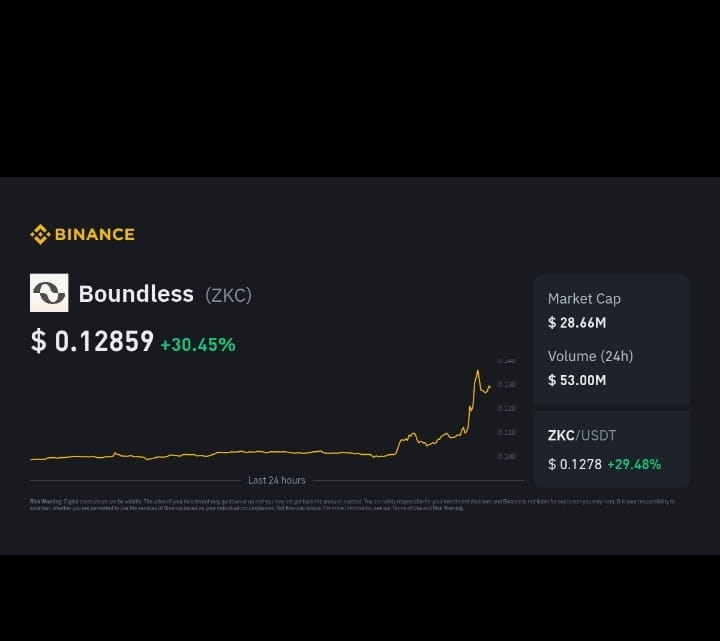Viewport: 720px width, 641px height.
Task: Click the Volume (24h) label
Action: (x=590, y=356)
